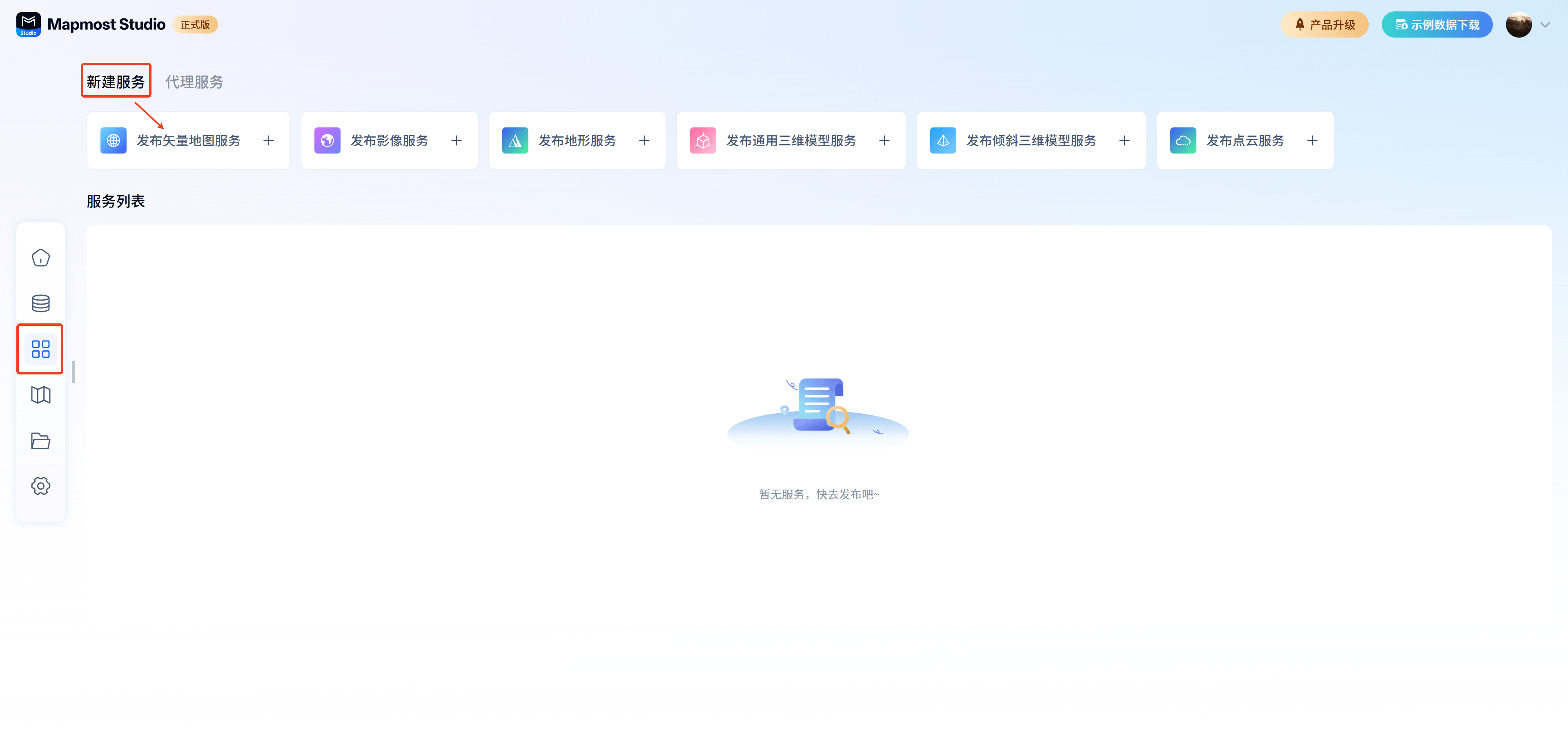Expand the account dropdown chevron

click(1545, 25)
